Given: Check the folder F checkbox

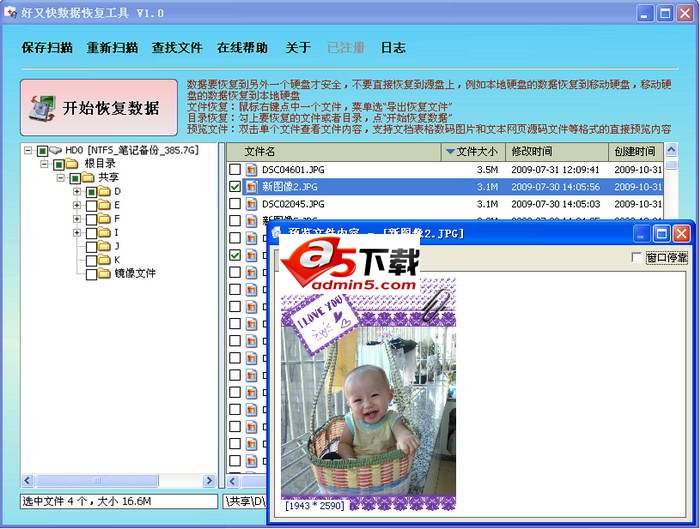Looking at the screenshot, I should tap(91, 220).
